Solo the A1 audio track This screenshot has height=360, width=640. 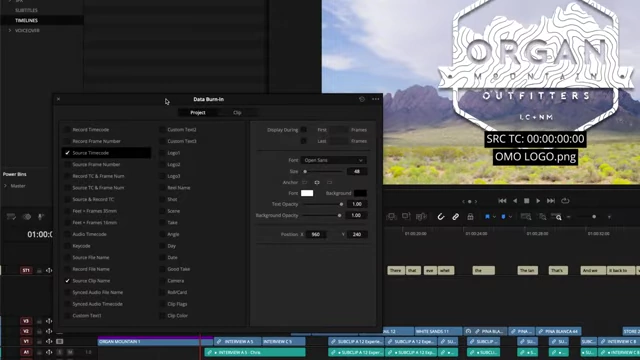click(60, 352)
